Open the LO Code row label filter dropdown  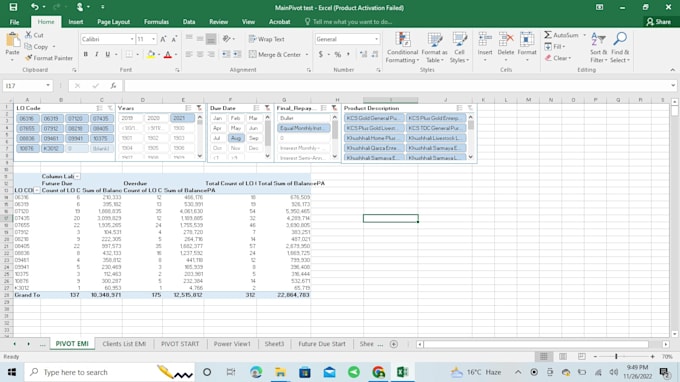(37, 190)
